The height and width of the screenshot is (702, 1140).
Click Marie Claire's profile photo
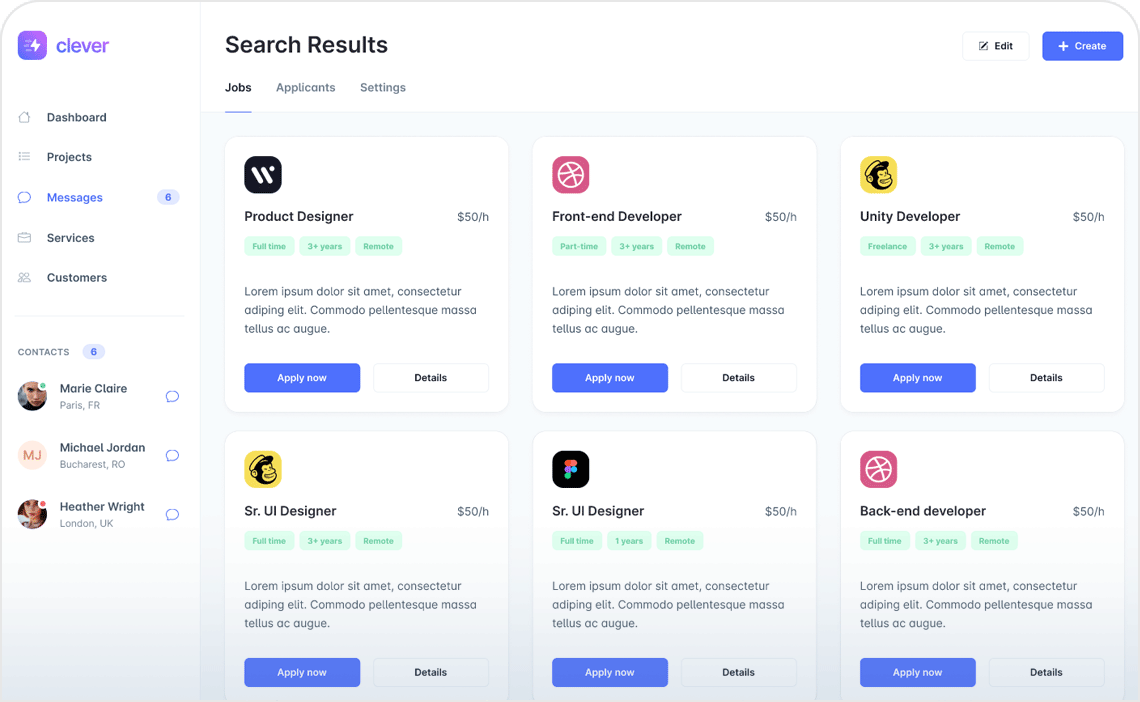(32, 396)
